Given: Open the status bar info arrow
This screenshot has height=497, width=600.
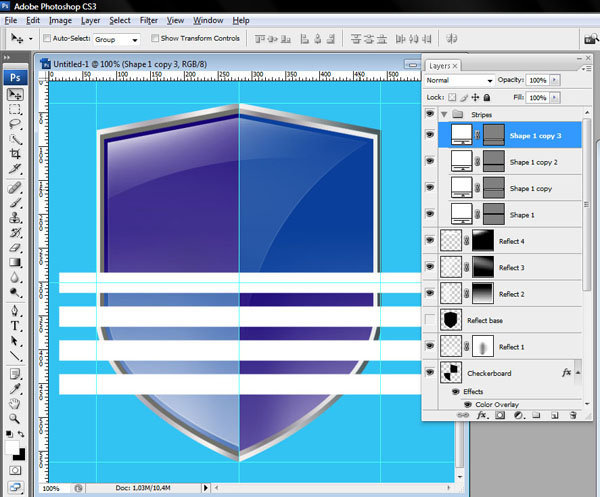Looking at the screenshot, I should [x=205, y=488].
